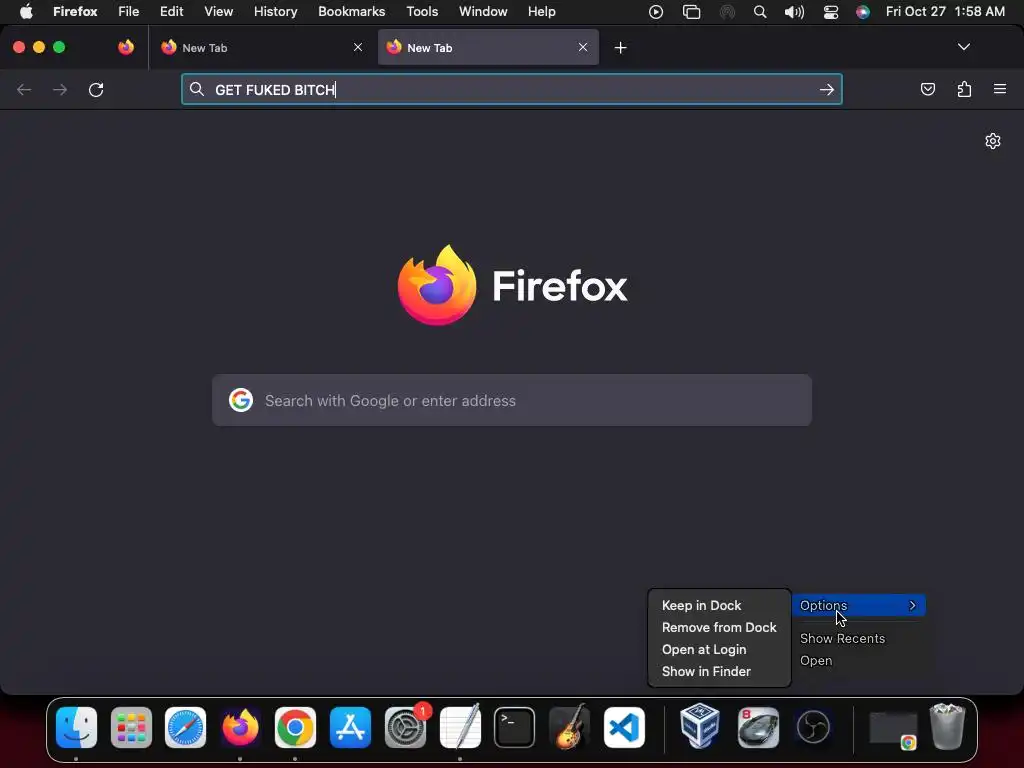Close the first New Tab
The image size is (1024, 768).
point(358,47)
